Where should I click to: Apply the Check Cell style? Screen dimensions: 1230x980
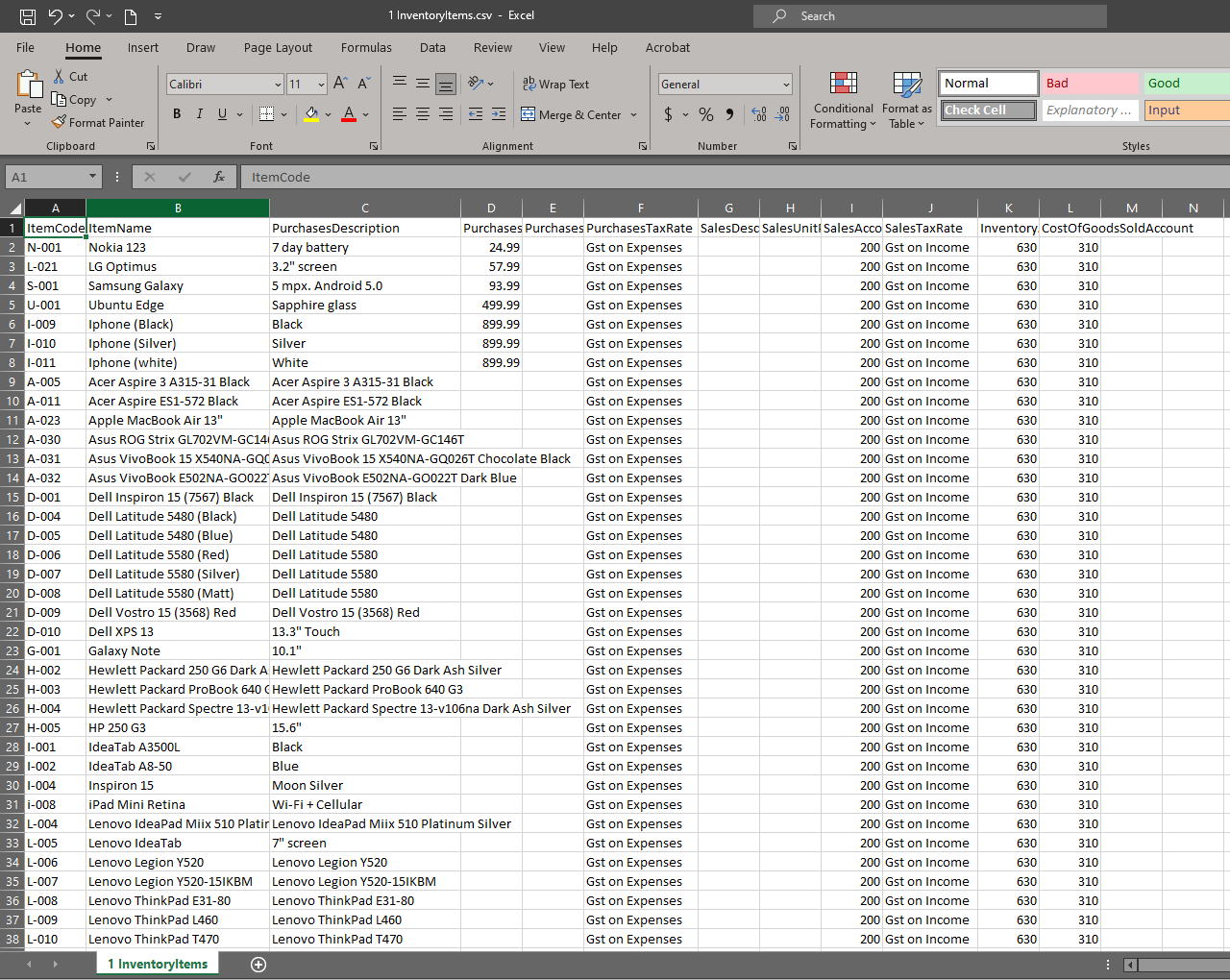989,110
